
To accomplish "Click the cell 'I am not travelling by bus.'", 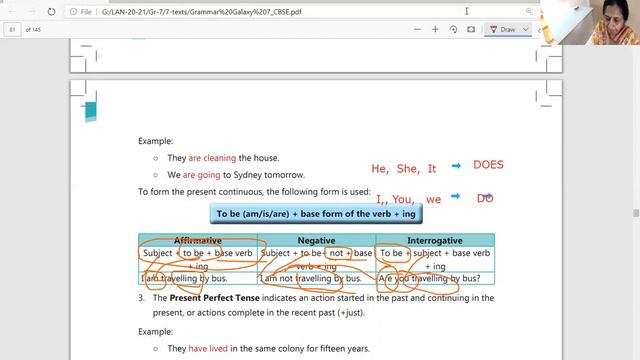I will click(316, 278).
